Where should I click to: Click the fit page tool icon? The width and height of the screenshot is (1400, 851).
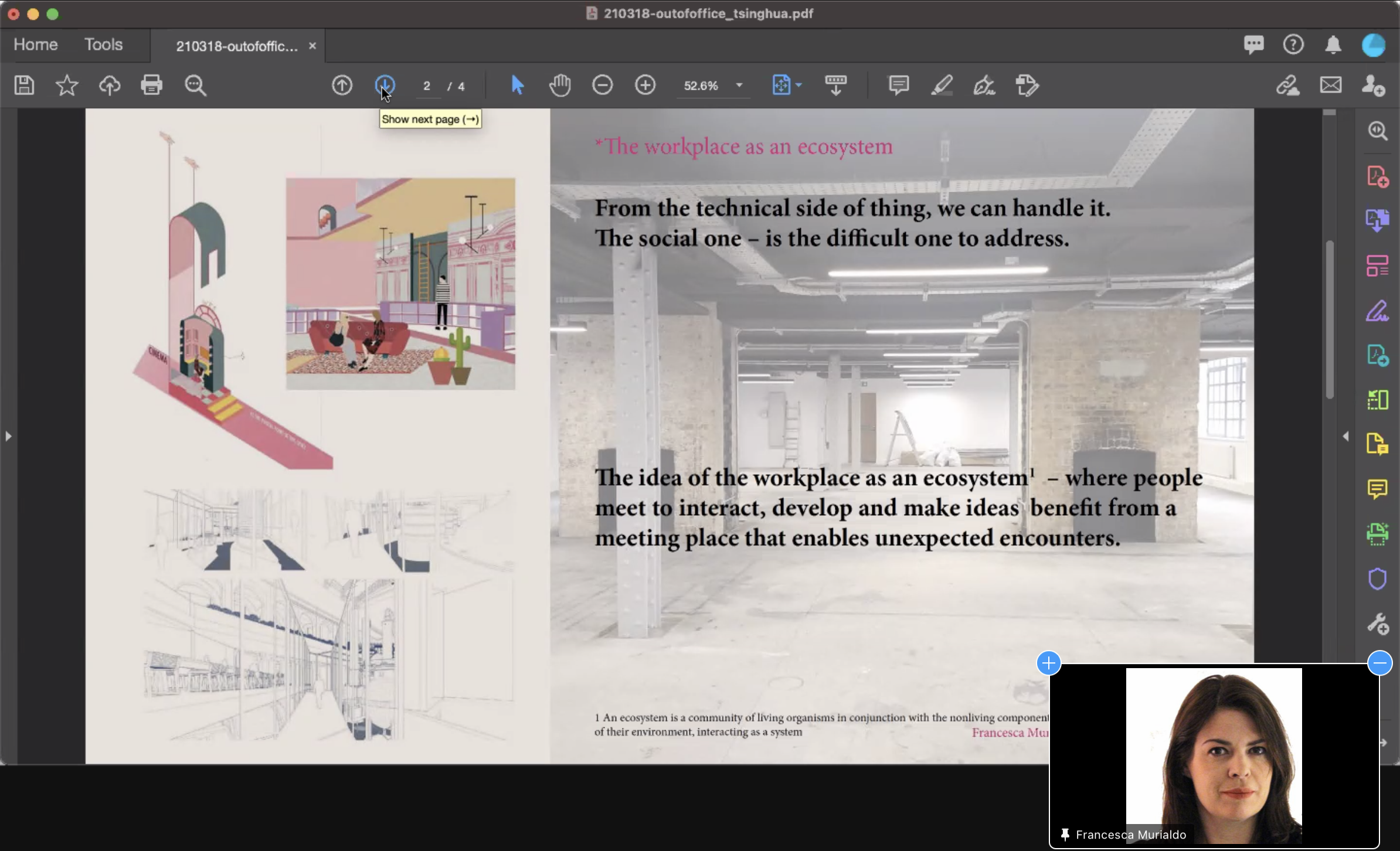pyautogui.click(x=781, y=86)
